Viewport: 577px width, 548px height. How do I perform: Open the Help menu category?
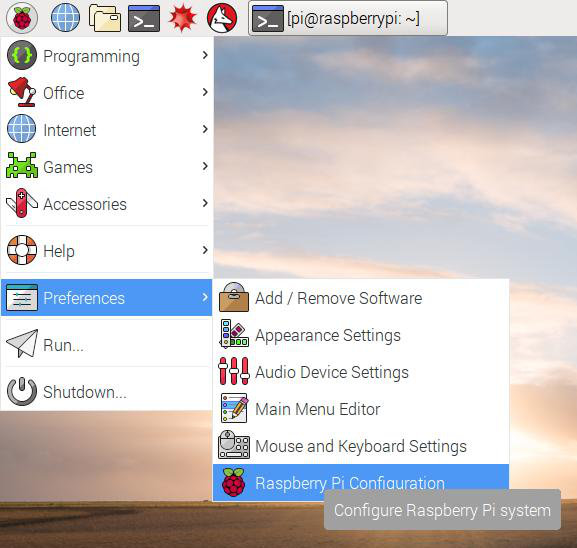click(107, 250)
